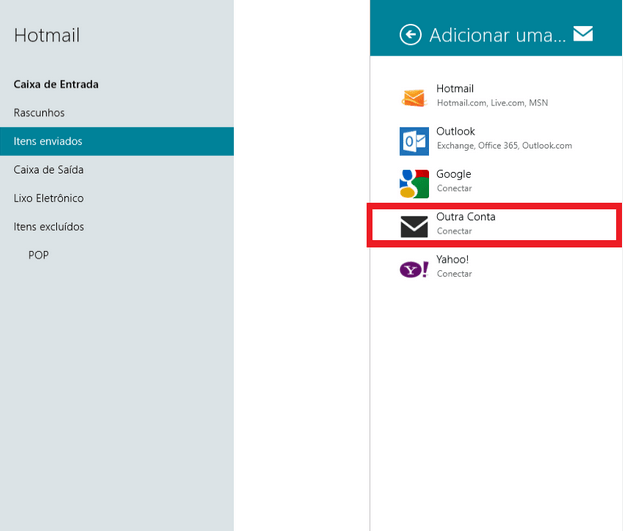Select the Itens enviados folder

[x=48, y=141]
